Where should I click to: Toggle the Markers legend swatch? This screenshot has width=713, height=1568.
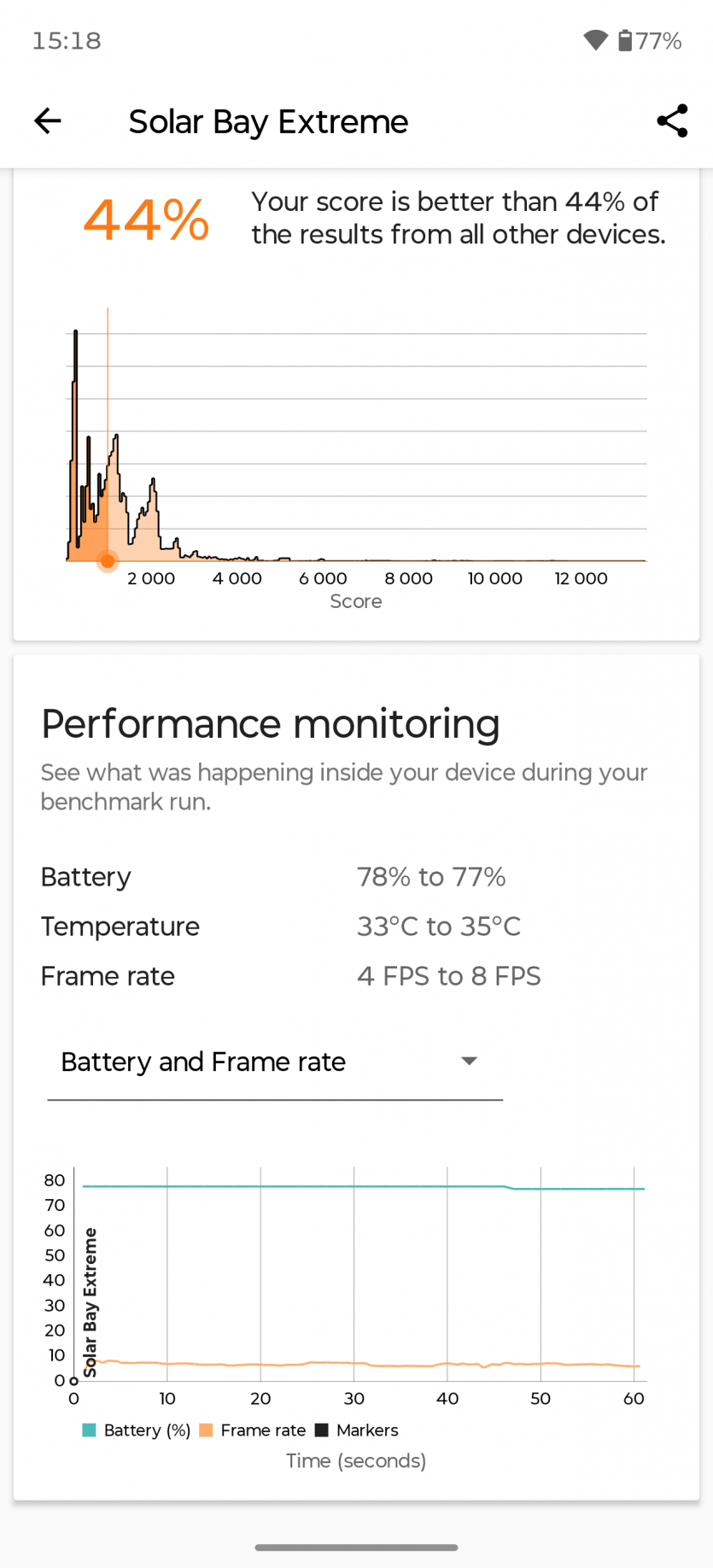point(322,1431)
